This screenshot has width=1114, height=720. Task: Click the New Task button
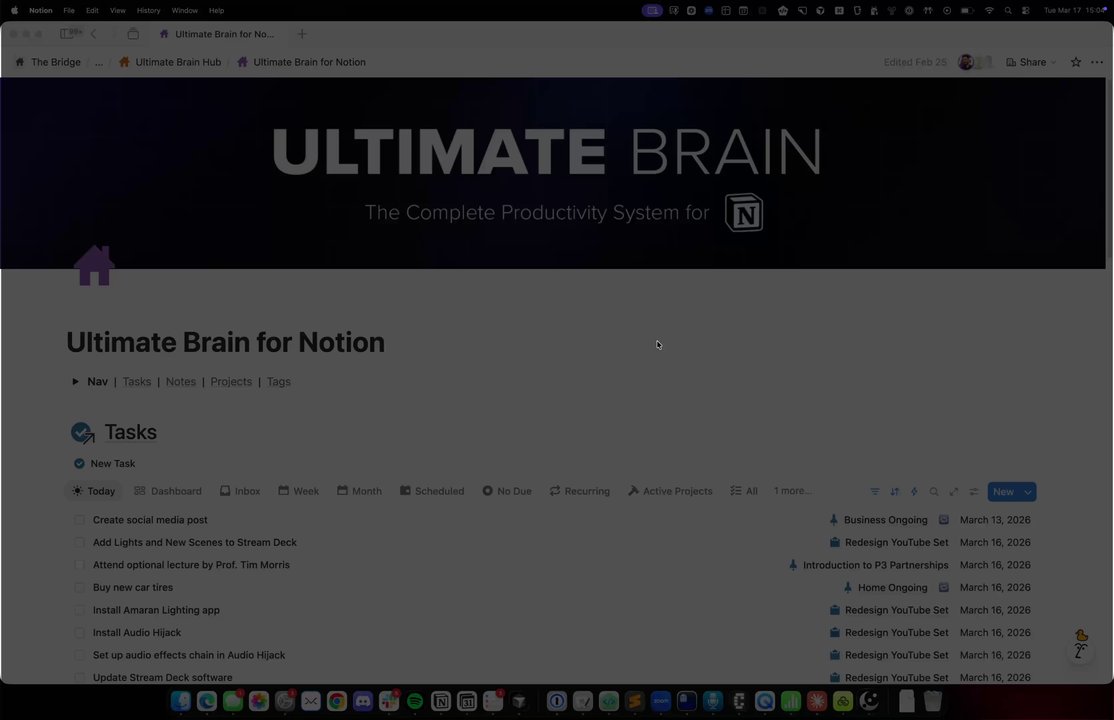(104, 463)
